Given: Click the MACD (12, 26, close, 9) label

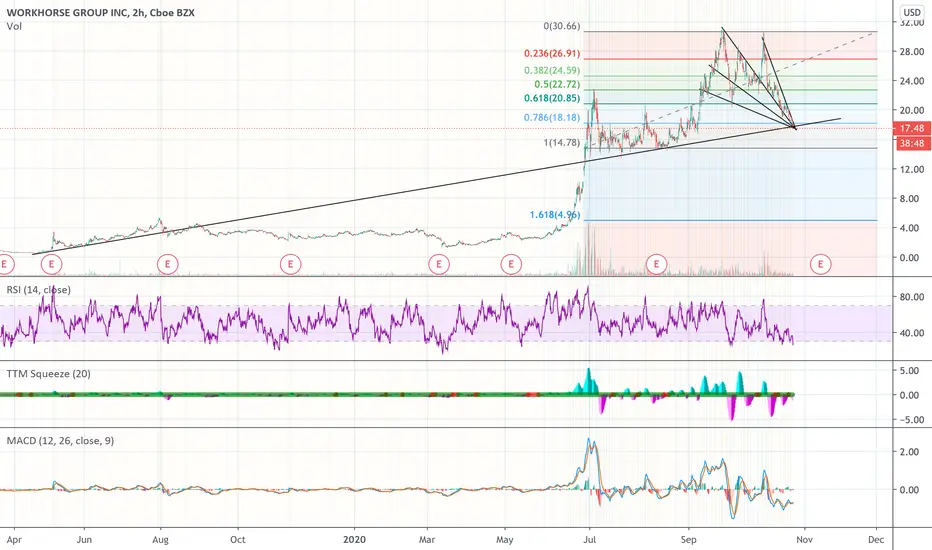Looking at the screenshot, I should pos(60,441).
